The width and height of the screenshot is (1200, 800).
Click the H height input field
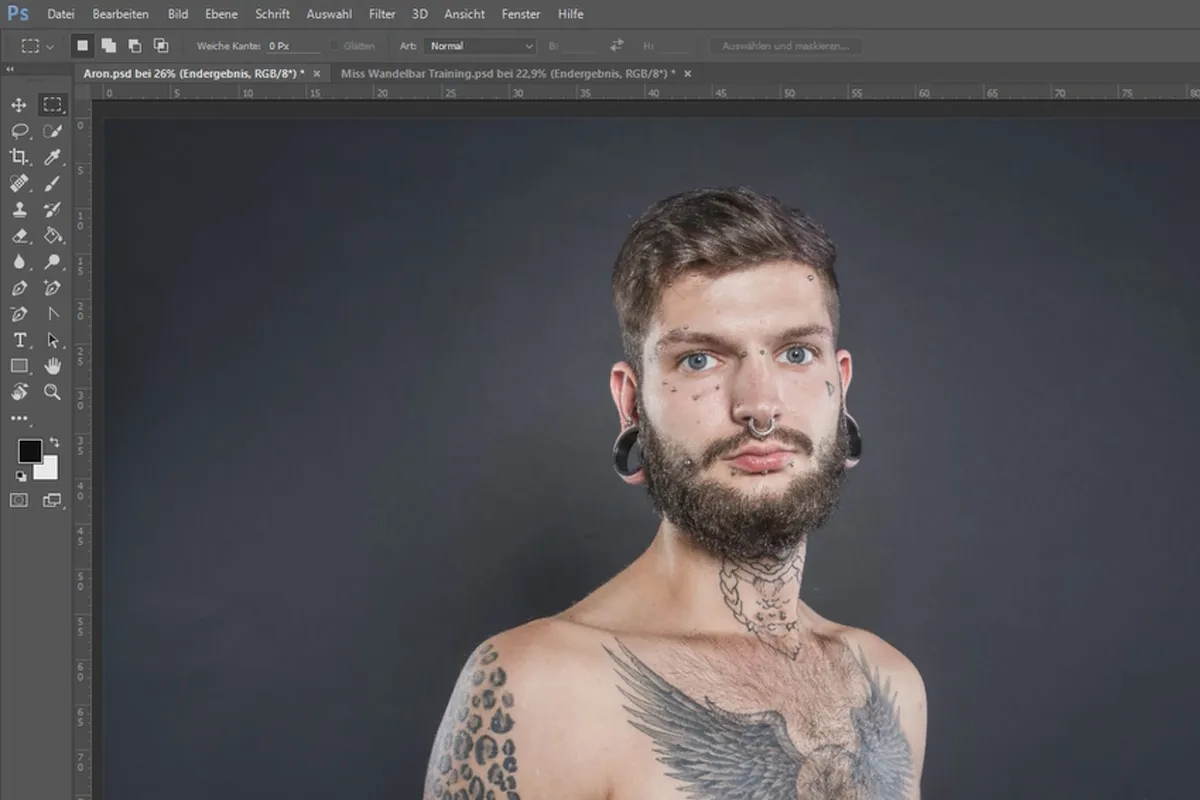point(672,46)
